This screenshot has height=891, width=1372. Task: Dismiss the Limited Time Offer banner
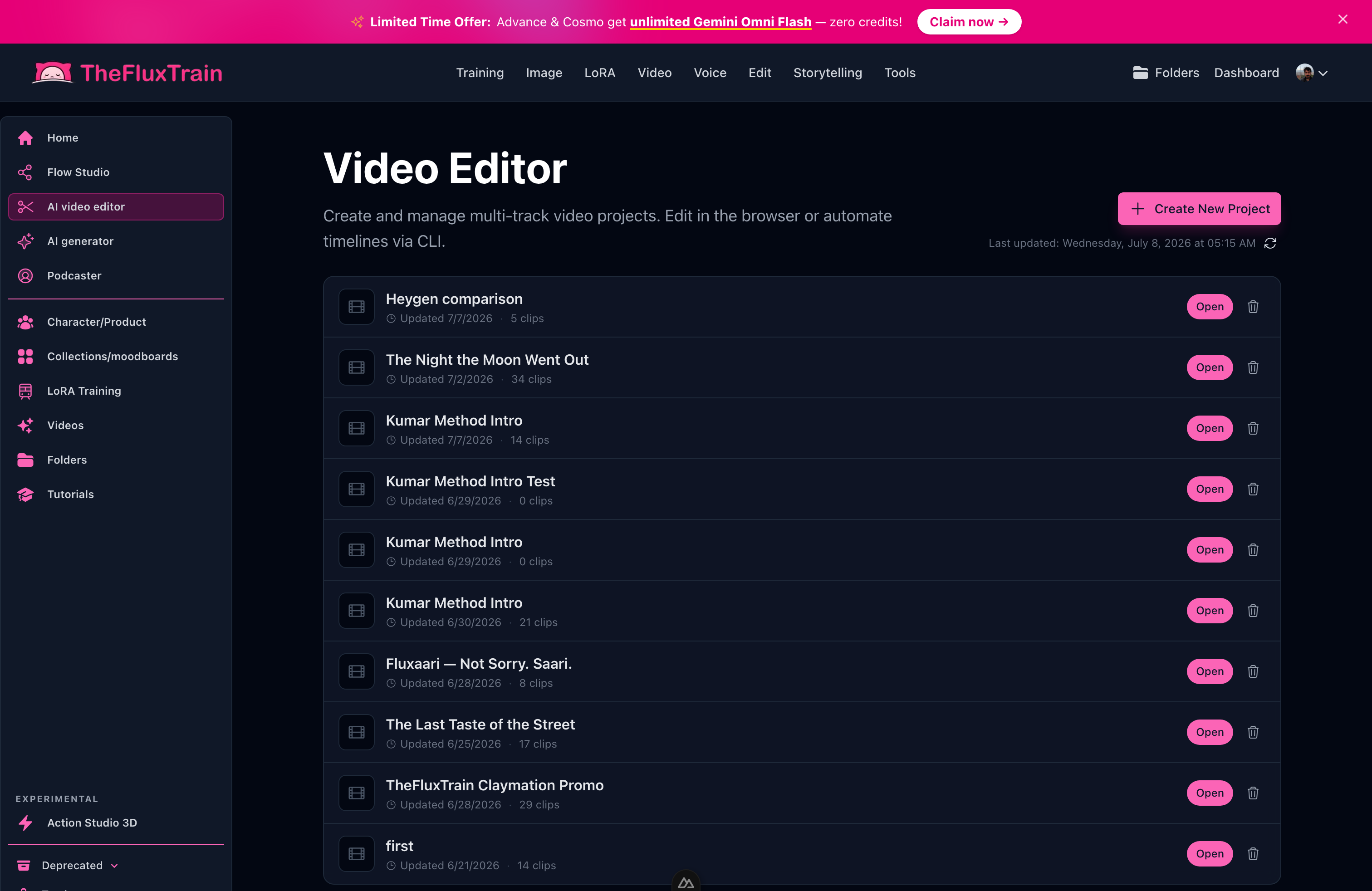point(1343,20)
